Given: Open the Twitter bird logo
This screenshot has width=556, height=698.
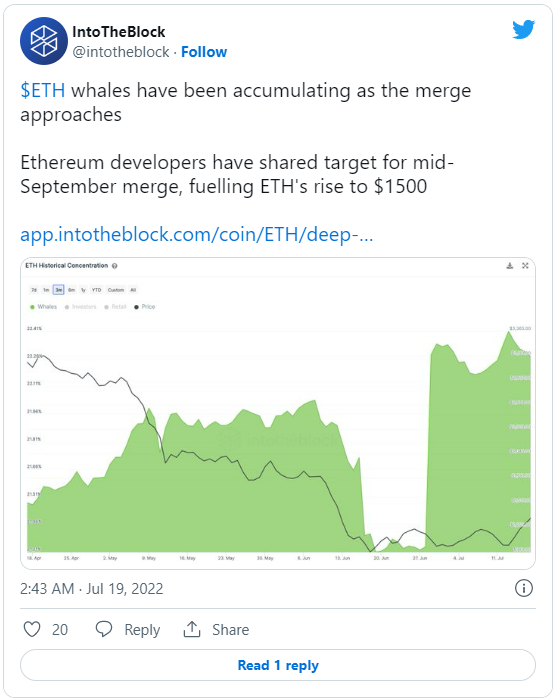Looking at the screenshot, I should [523, 29].
